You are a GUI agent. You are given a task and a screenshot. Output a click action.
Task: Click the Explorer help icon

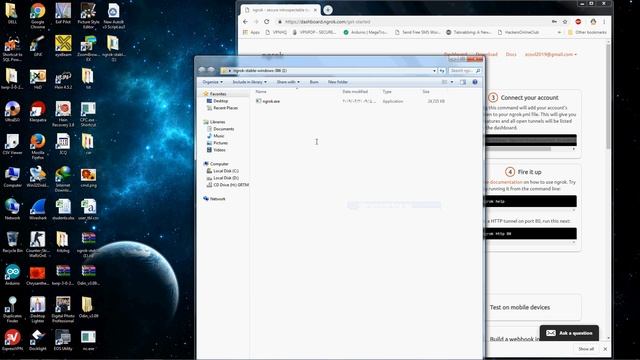[x=475, y=82]
